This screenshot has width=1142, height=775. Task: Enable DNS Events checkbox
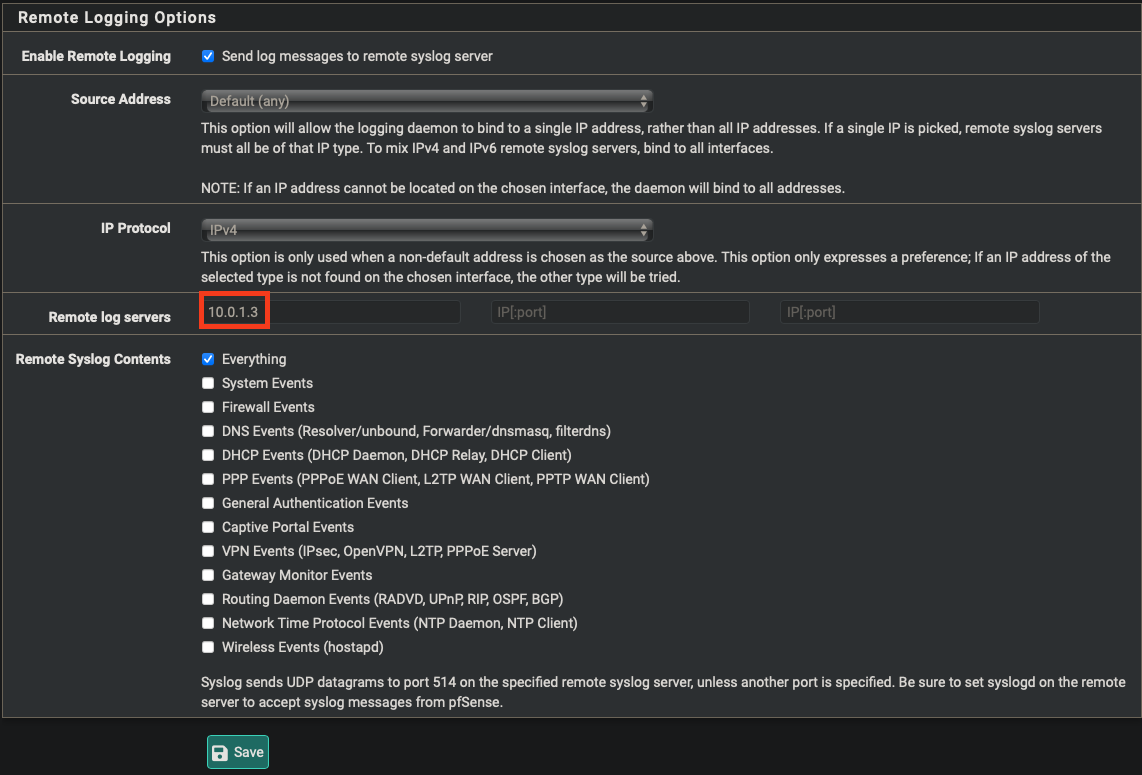click(x=208, y=431)
